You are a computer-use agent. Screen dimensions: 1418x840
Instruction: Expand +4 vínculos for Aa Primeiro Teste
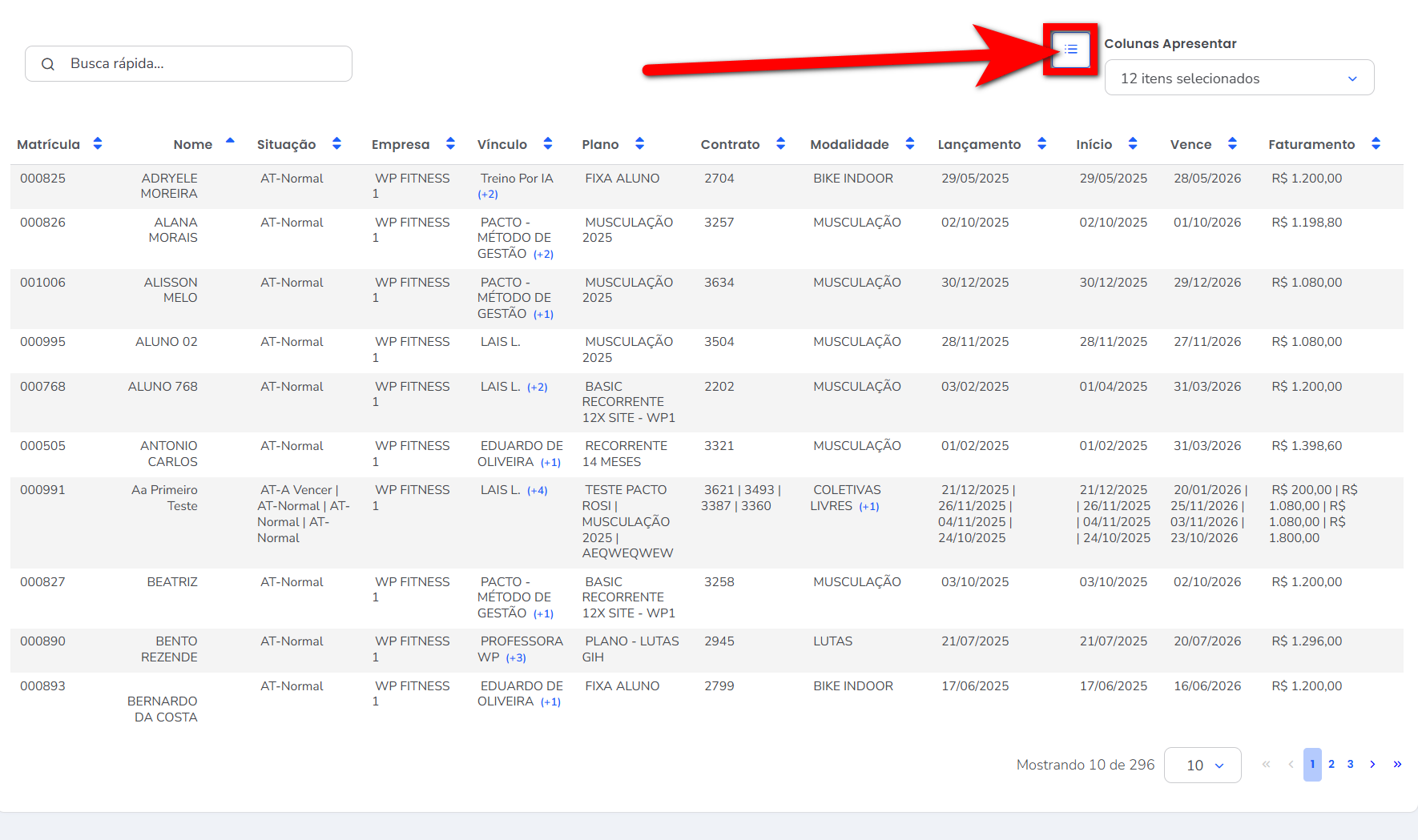point(537,491)
